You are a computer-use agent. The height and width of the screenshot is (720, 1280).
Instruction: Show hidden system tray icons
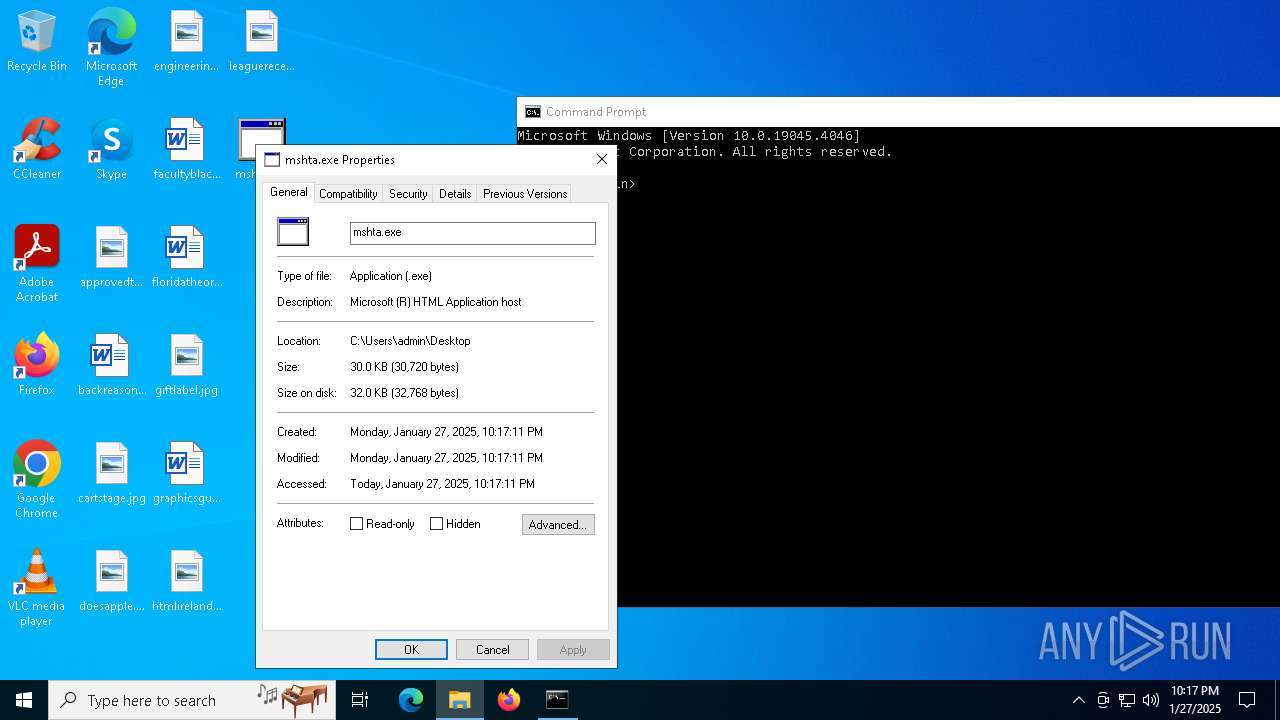1078,700
